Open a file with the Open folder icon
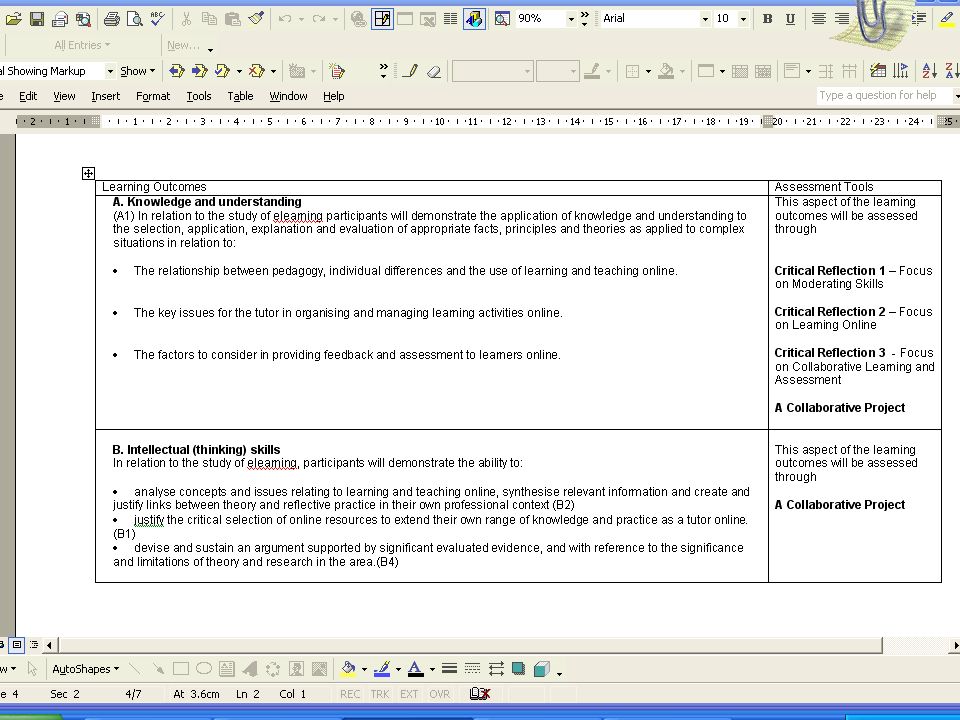 tap(13, 19)
